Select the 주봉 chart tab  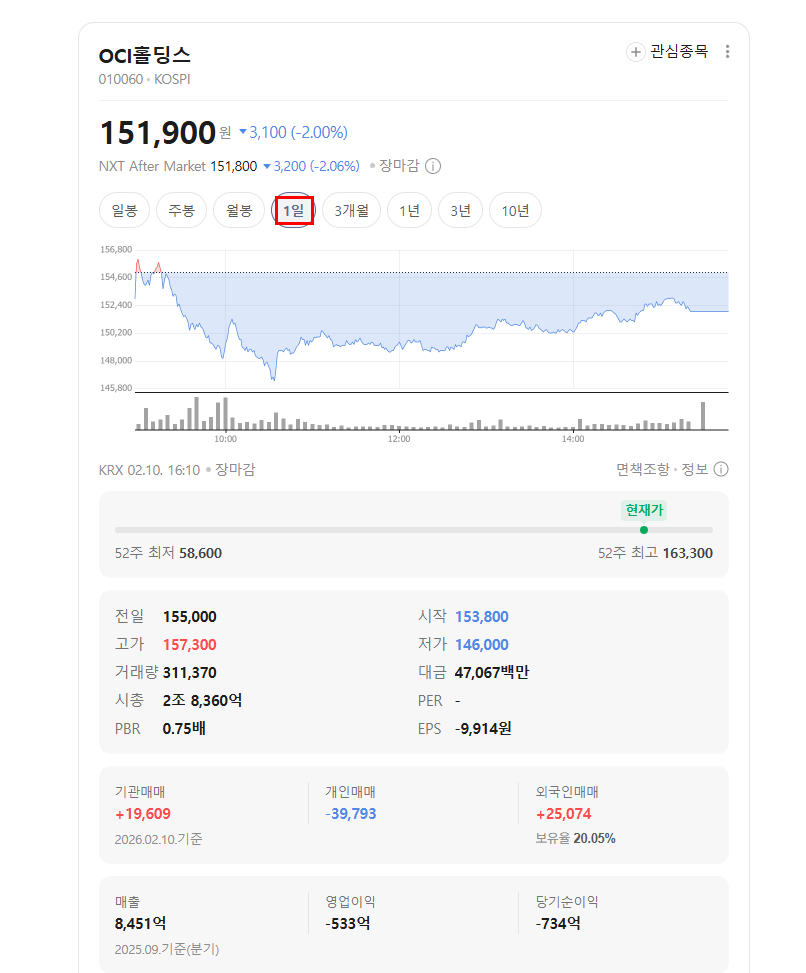click(181, 210)
